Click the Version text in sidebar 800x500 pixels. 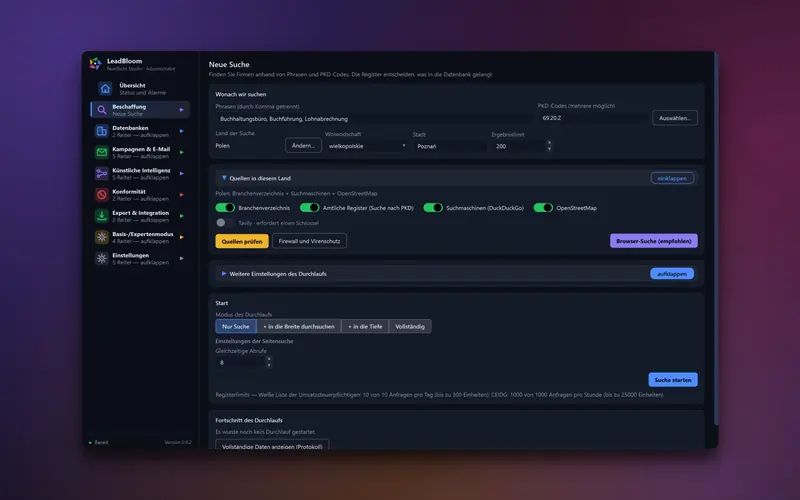(x=178, y=442)
